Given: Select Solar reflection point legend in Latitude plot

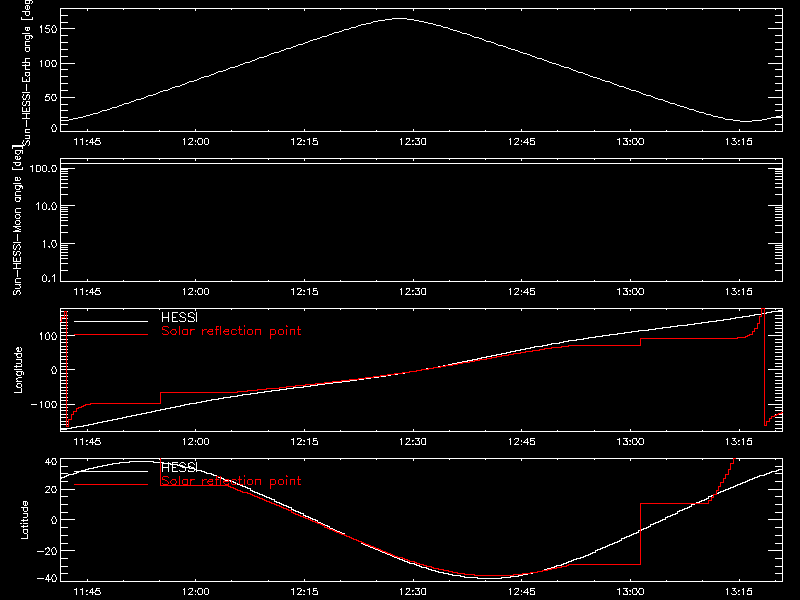Looking at the screenshot, I should [x=231, y=481].
